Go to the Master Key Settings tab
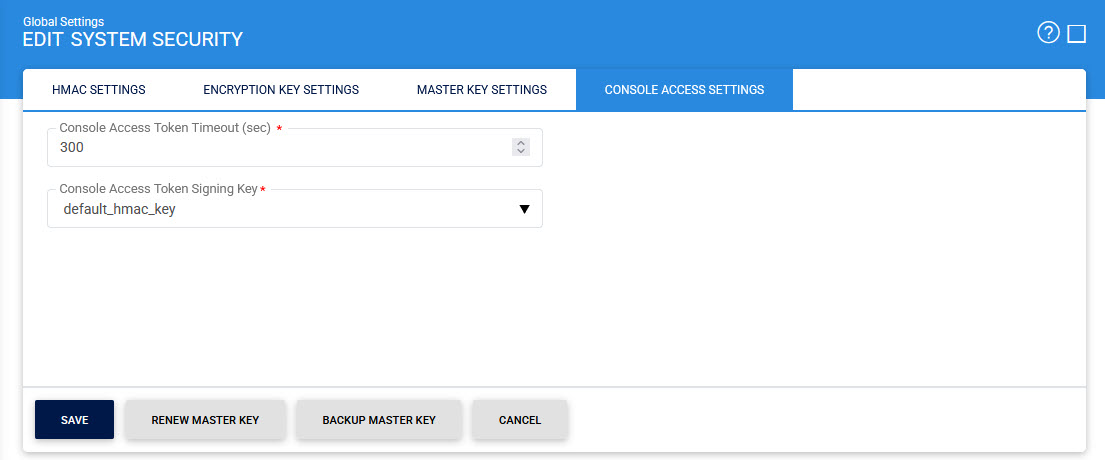 pos(481,90)
